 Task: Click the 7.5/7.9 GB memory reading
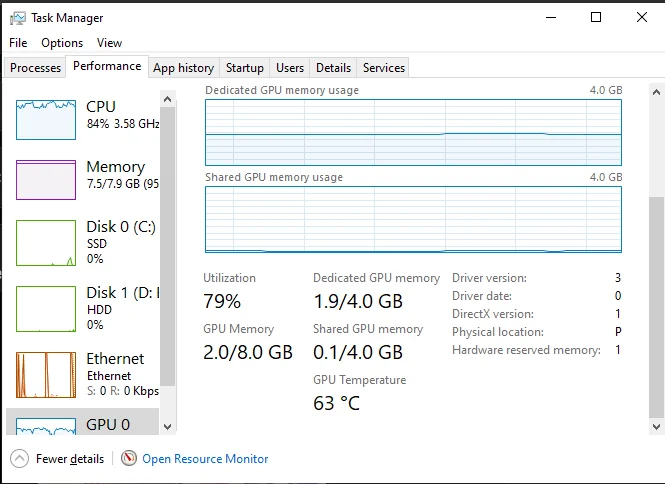[123, 184]
